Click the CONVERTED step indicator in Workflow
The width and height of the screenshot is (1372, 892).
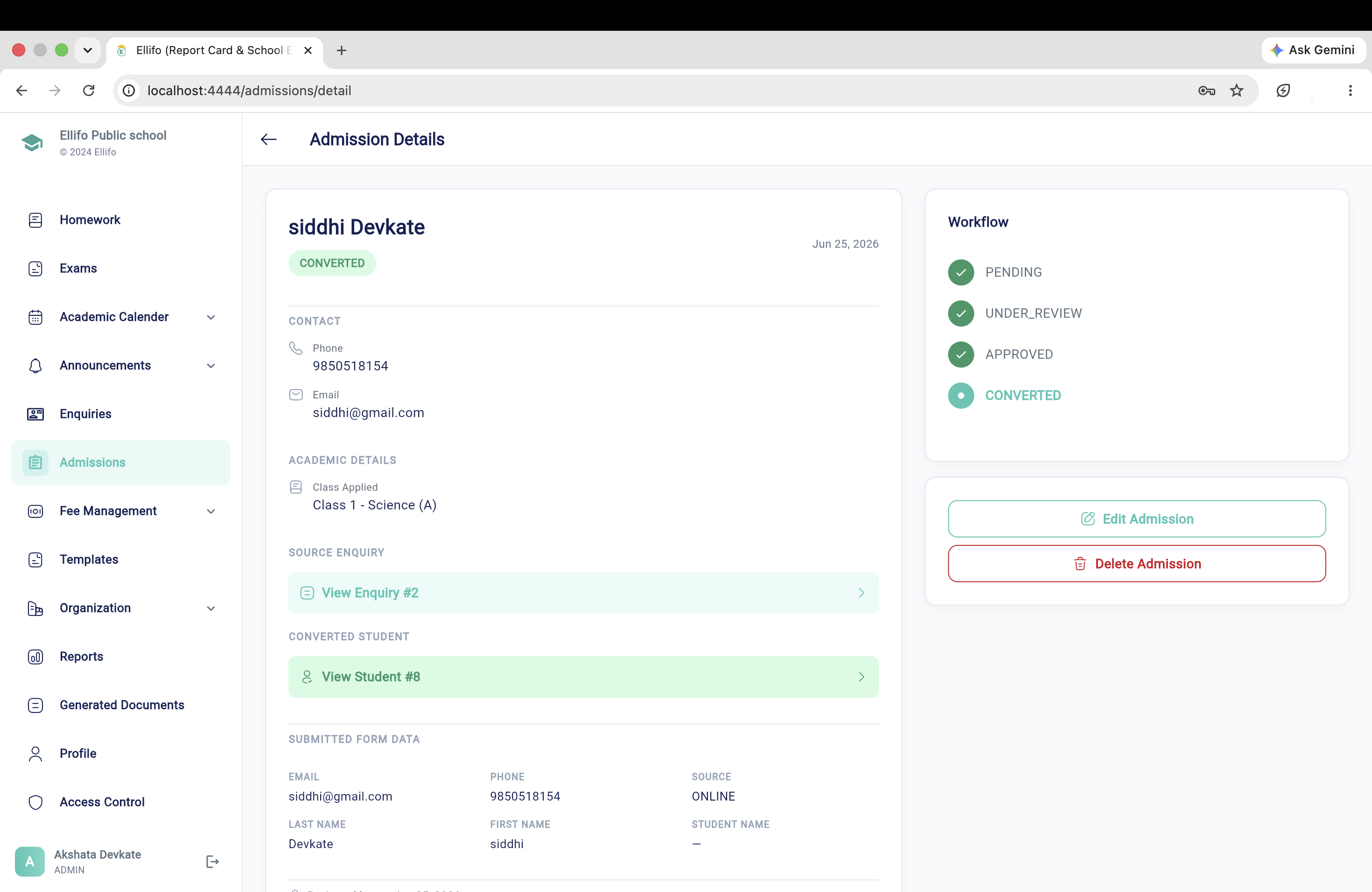[961, 396]
